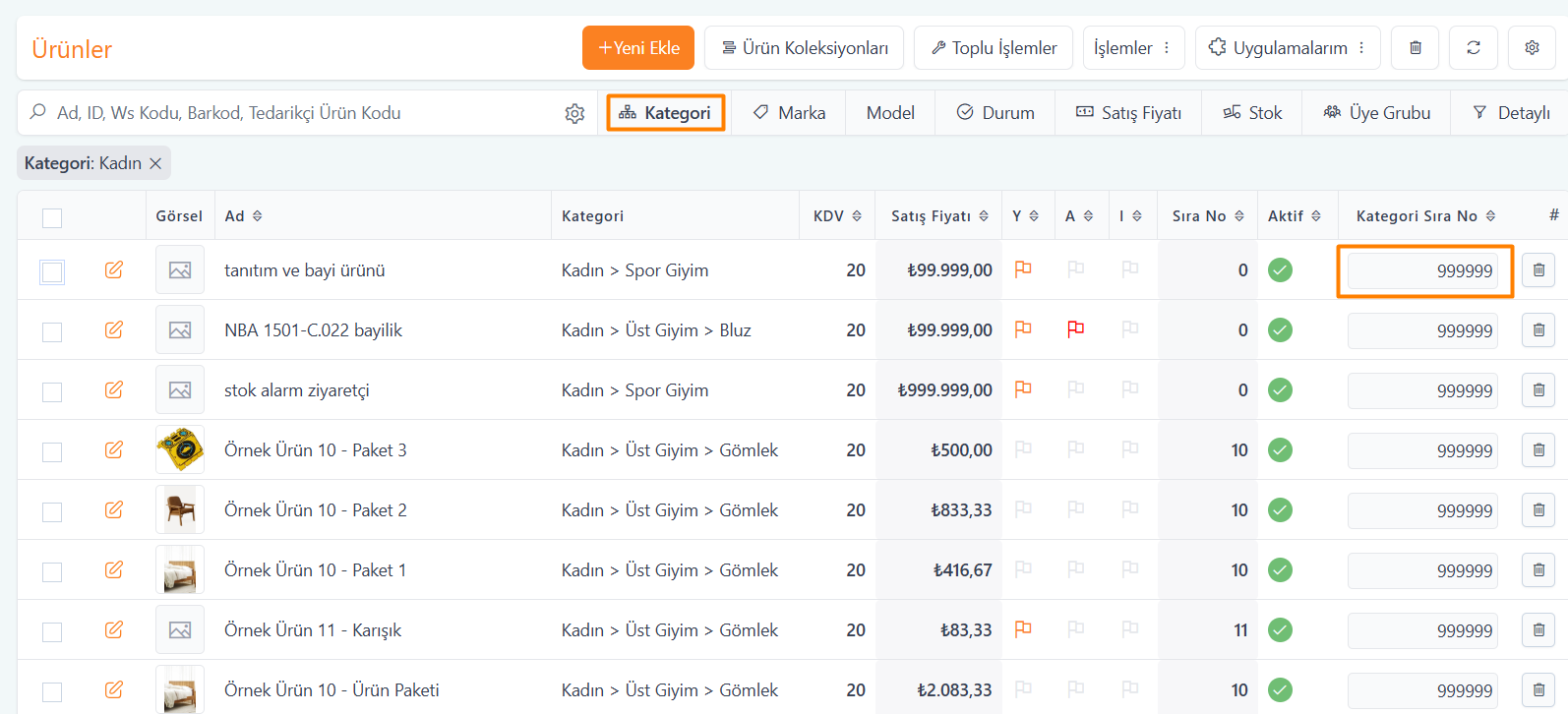The image size is (1568, 714).
Task: Toggle Y flag for stok alarm ziyaretçi
Action: pos(1023,389)
